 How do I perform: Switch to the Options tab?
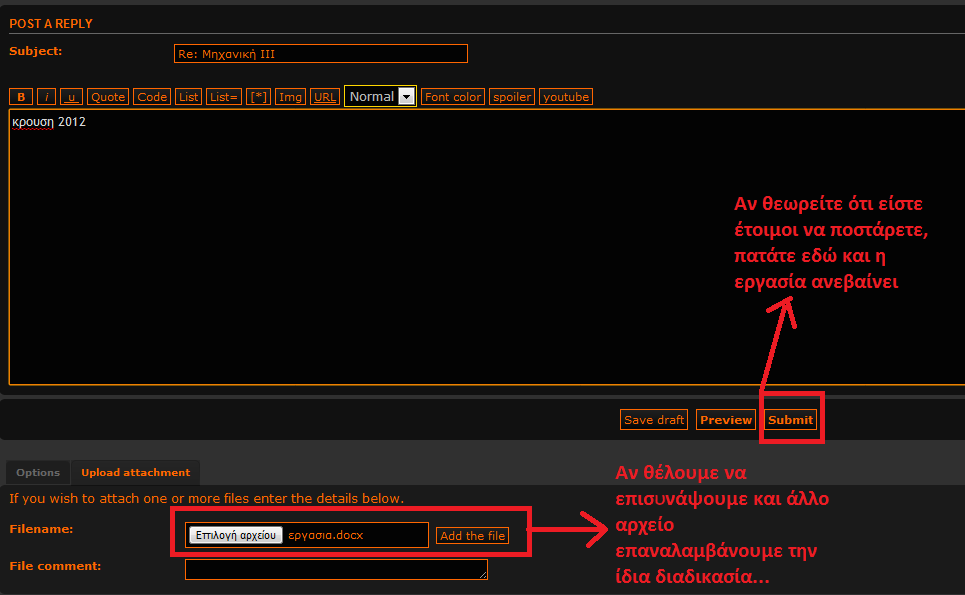(38, 472)
